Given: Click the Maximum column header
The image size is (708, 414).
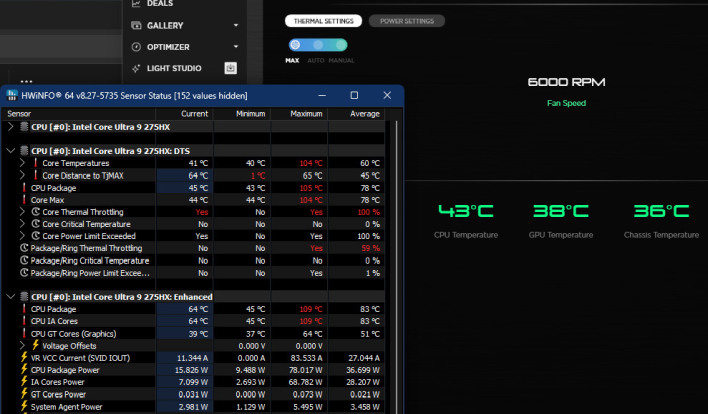Looking at the screenshot, I should tap(305, 114).
